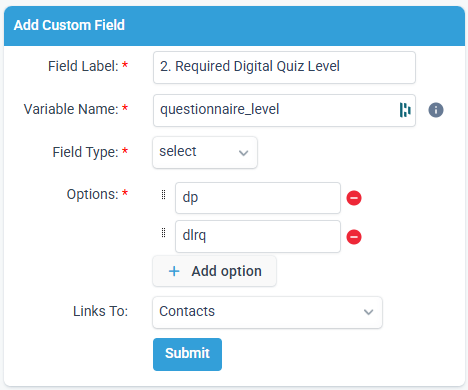468x390 pixels.
Task: Open the Field Type 'select' dropdown
Action: 205,152
